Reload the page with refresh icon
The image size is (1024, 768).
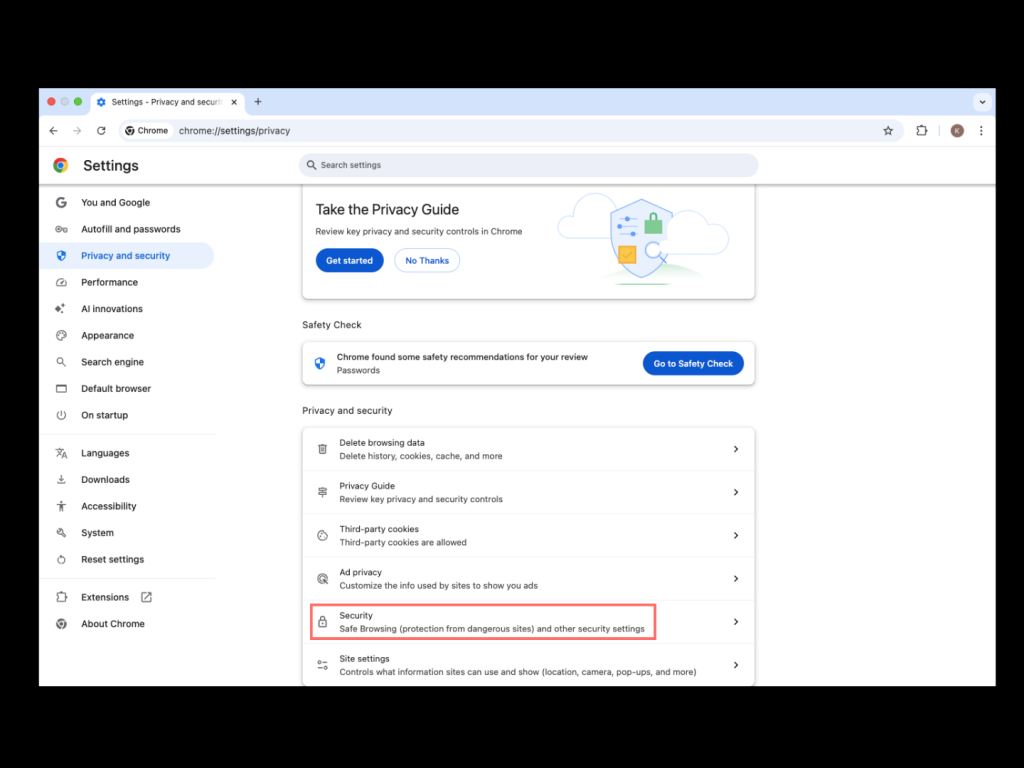coord(101,131)
